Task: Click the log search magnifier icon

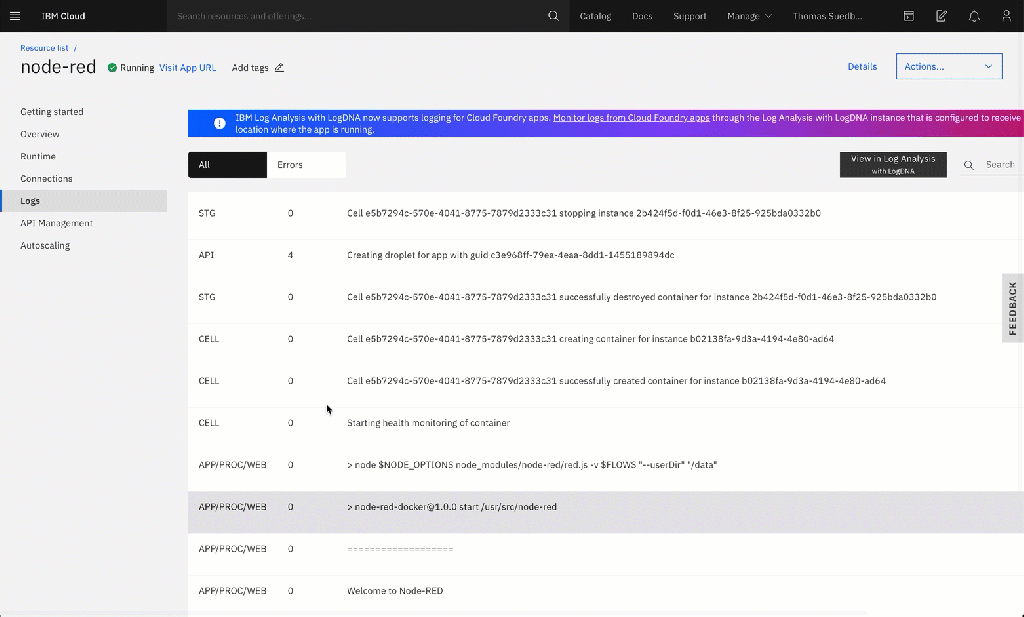Action: [x=968, y=165]
